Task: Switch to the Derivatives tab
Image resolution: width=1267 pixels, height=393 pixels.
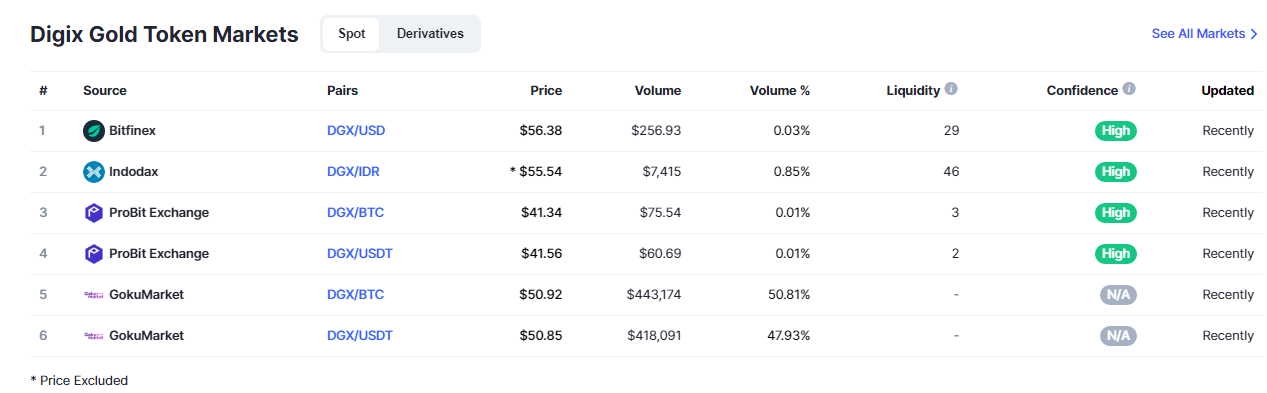Action: 430,34
